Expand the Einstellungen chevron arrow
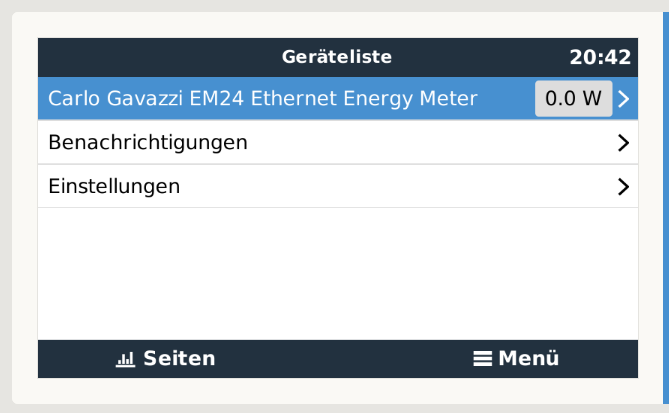Screen dimensions: 669x413 click(x=623, y=187)
